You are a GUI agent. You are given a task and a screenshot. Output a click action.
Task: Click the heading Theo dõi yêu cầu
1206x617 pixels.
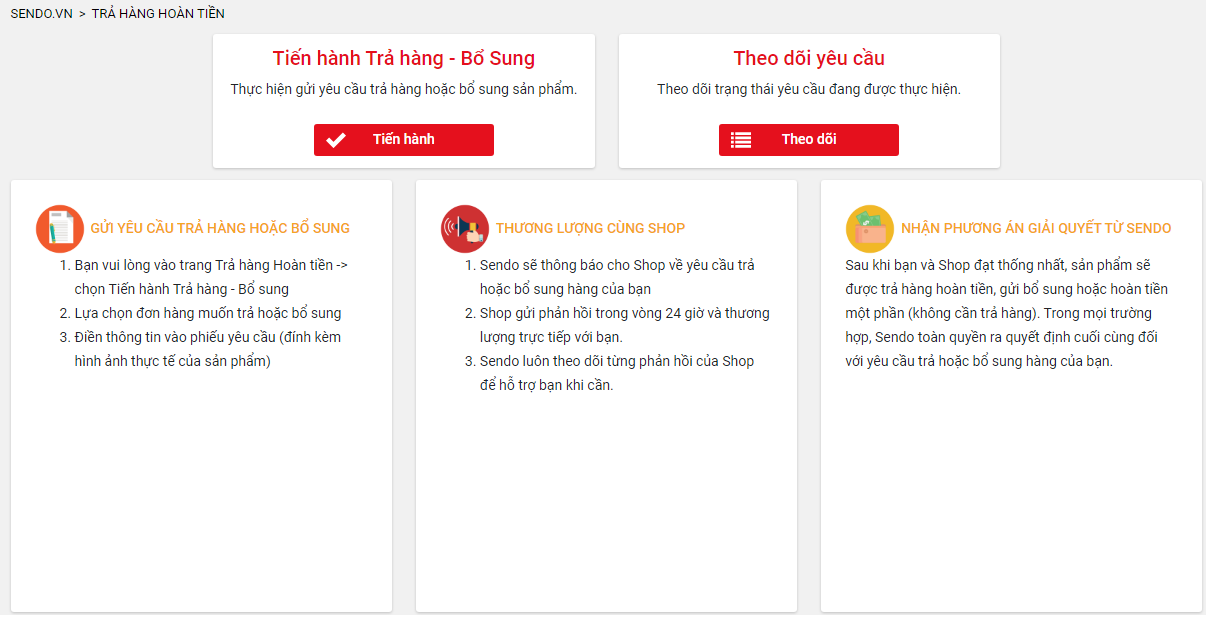pyautogui.click(x=808, y=58)
